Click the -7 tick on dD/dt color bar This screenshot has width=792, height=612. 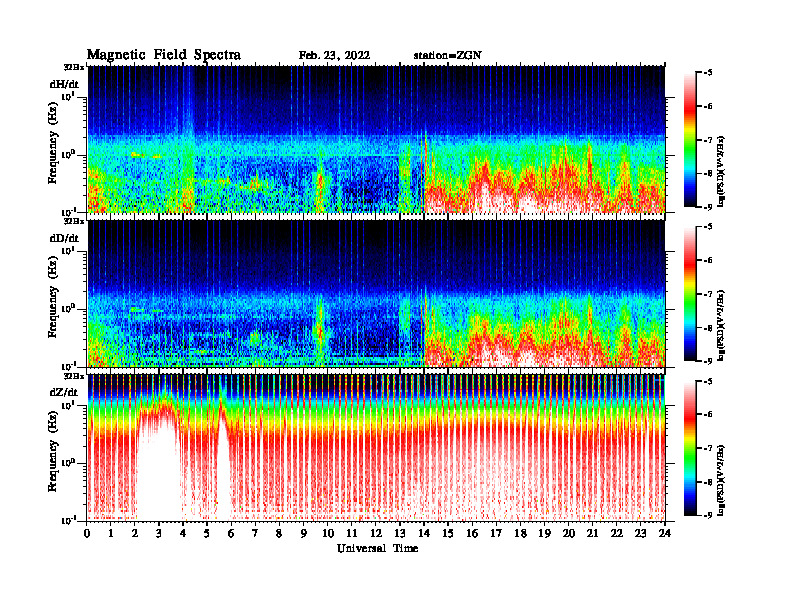click(708, 294)
